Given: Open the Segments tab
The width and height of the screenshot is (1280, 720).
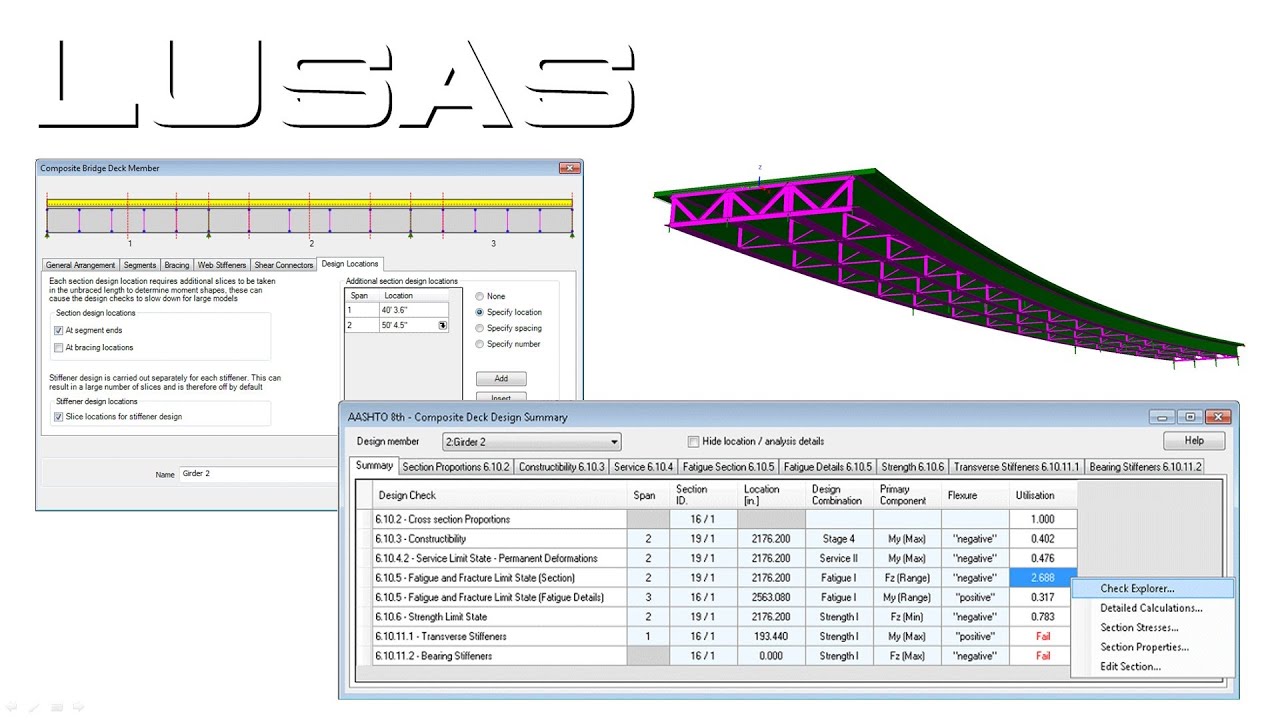Looking at the screenshot, I should [140, 265].
